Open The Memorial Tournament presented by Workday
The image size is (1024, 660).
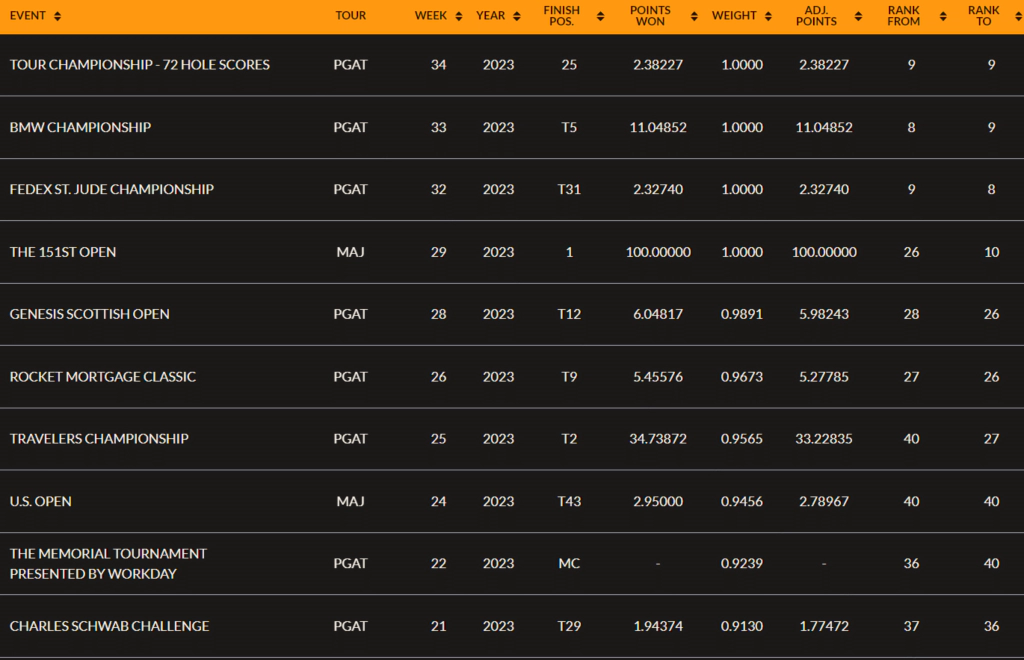(x=108, y=563)
